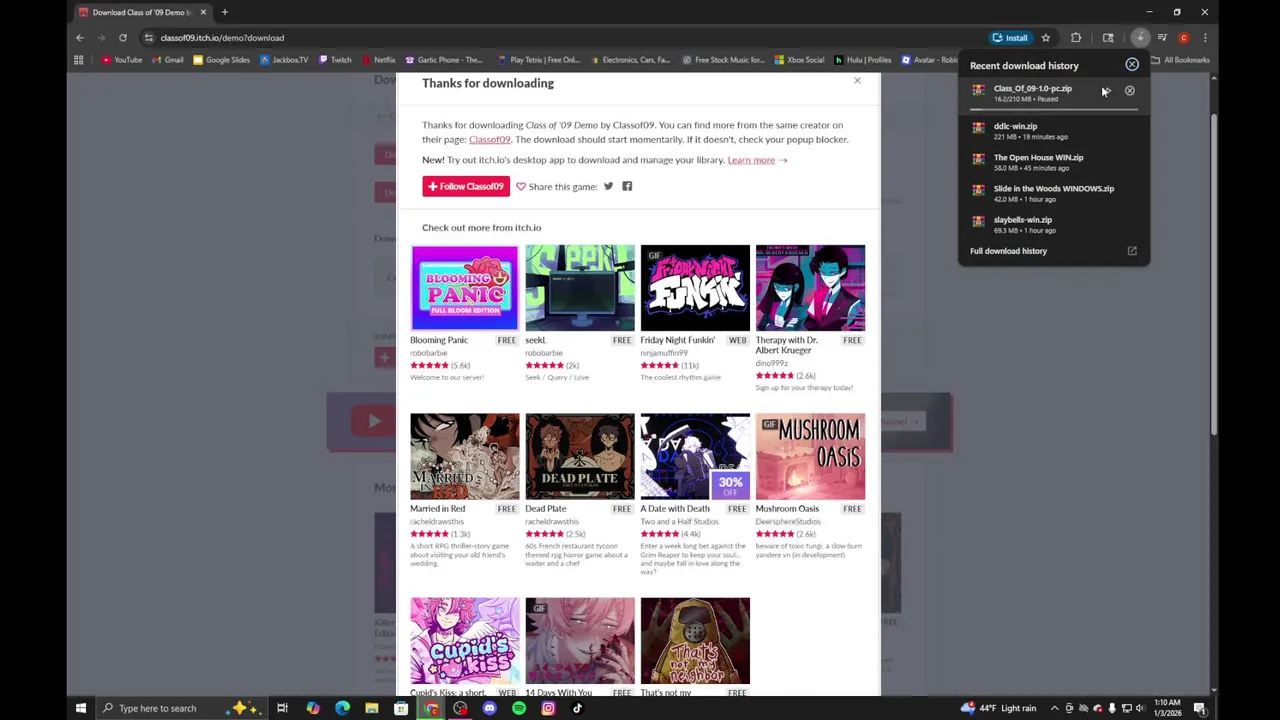Open Mushroom Oasis thumbnail
Viewport: 1280px width, 720px height.
pos(810,456)
